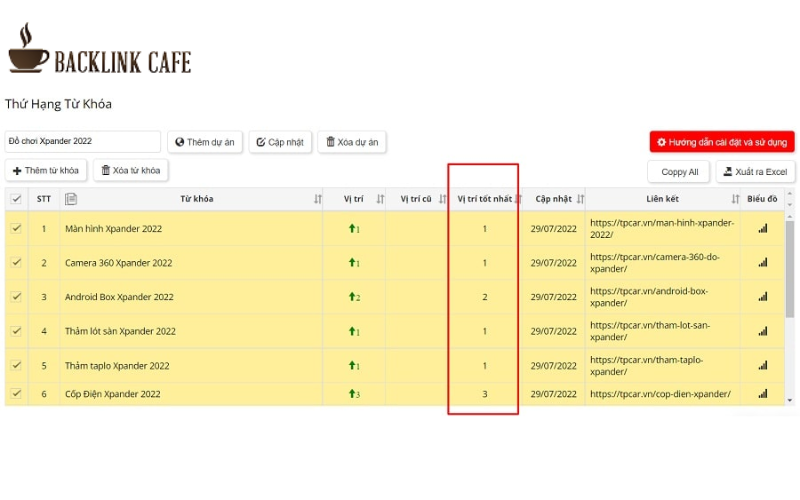Open link tpcar.vn/tham-lot-san-xpander/
Screen dimensions: 800x500
click(x=650, y=331)
